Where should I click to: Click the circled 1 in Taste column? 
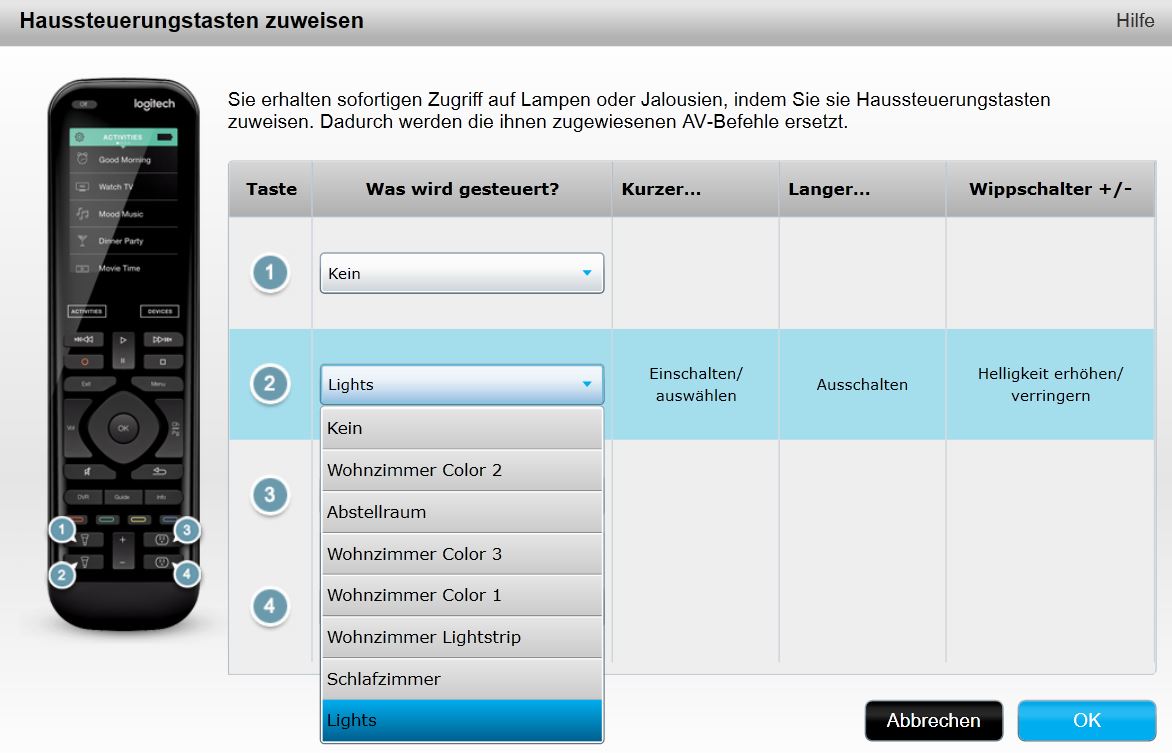click(x=270, y=273)
